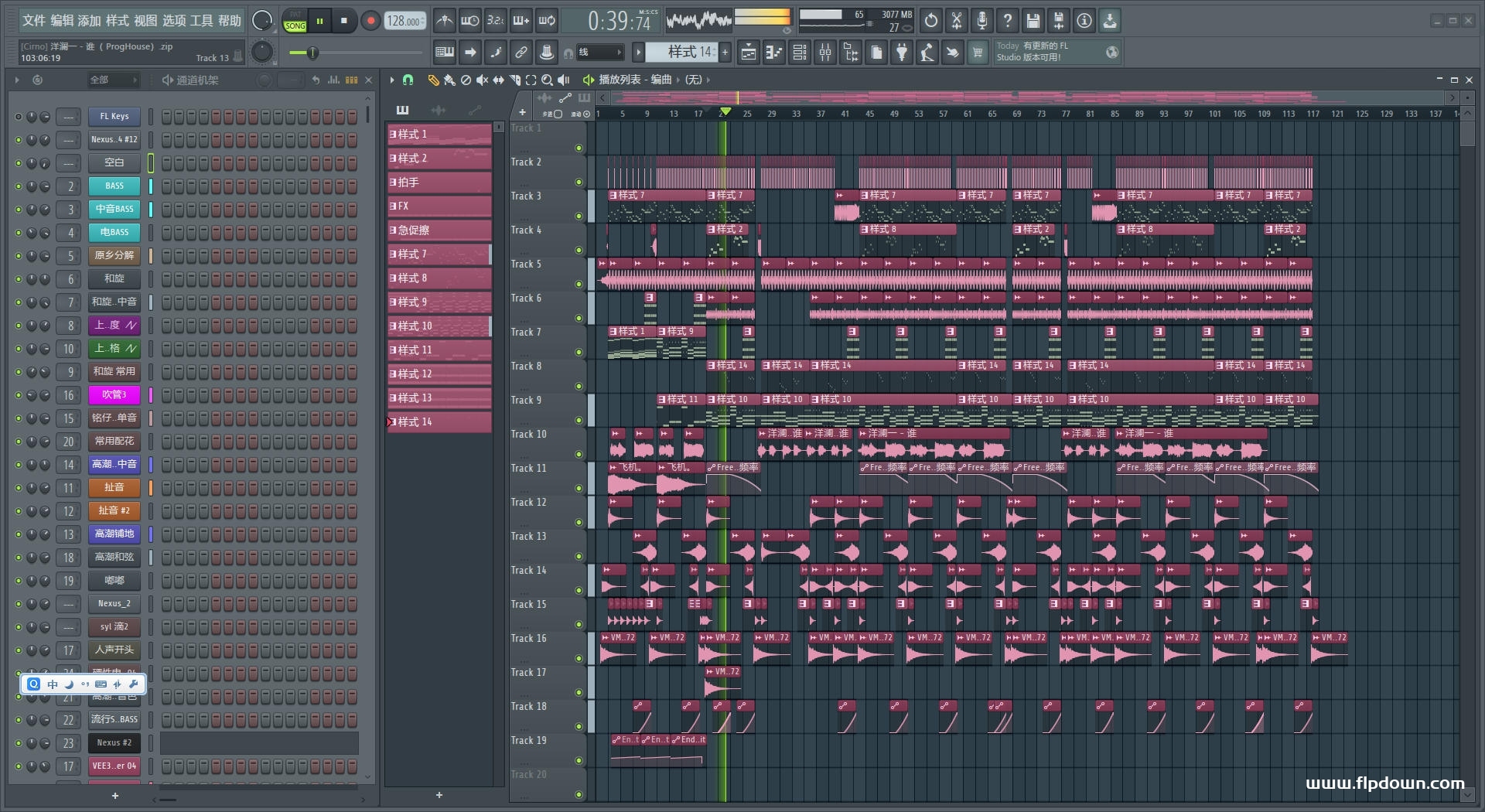Mute the BASS channel using its green LED
The height and width of the screenshot is (812, 1485).
coord(18,186)
